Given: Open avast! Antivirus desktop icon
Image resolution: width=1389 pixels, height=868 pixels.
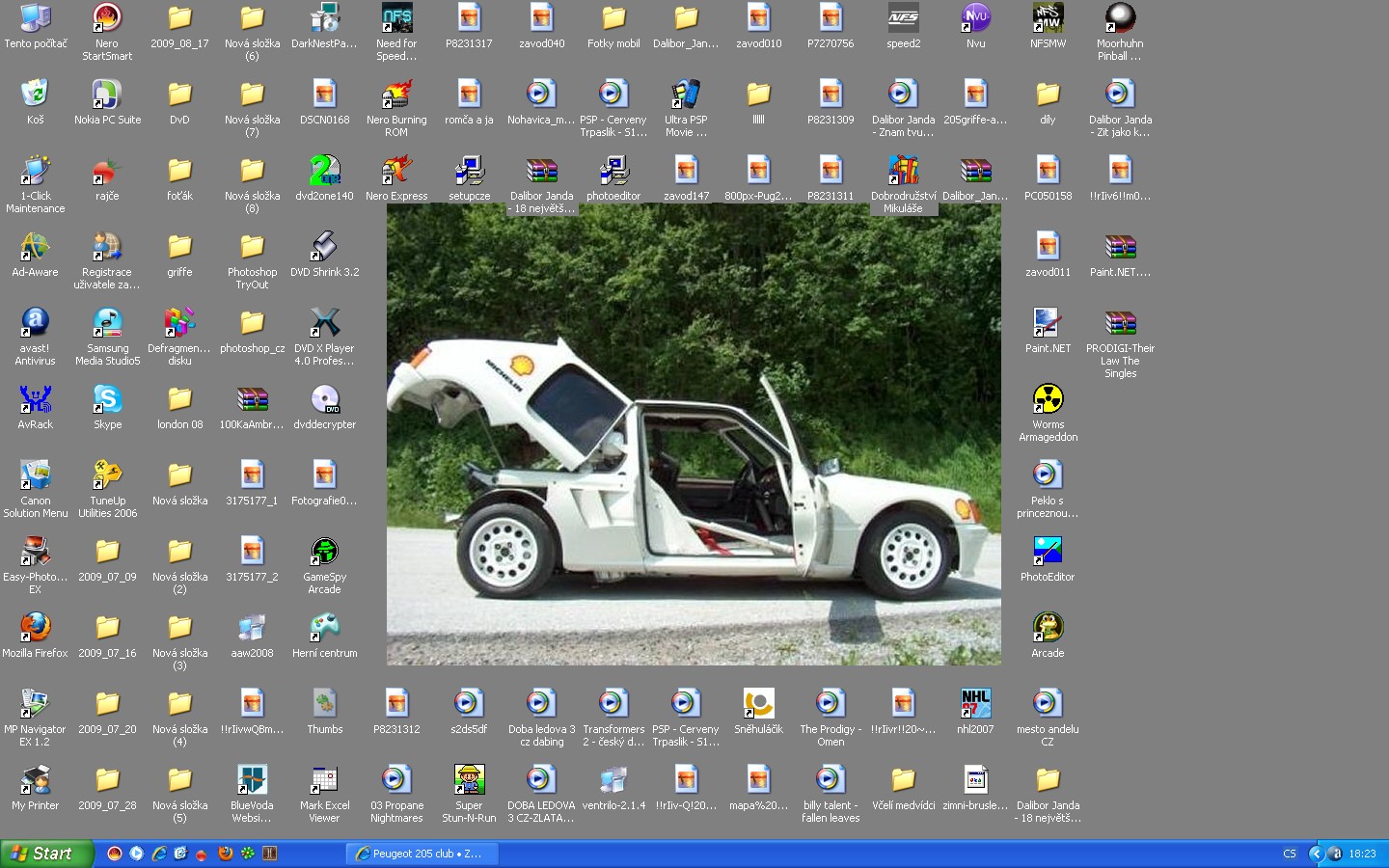Looking at the screenshot, I should (36, 323).
